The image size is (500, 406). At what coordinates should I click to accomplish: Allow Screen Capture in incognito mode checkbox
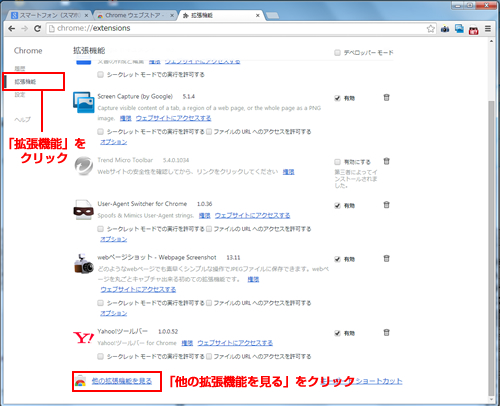[x=100, y=132]
